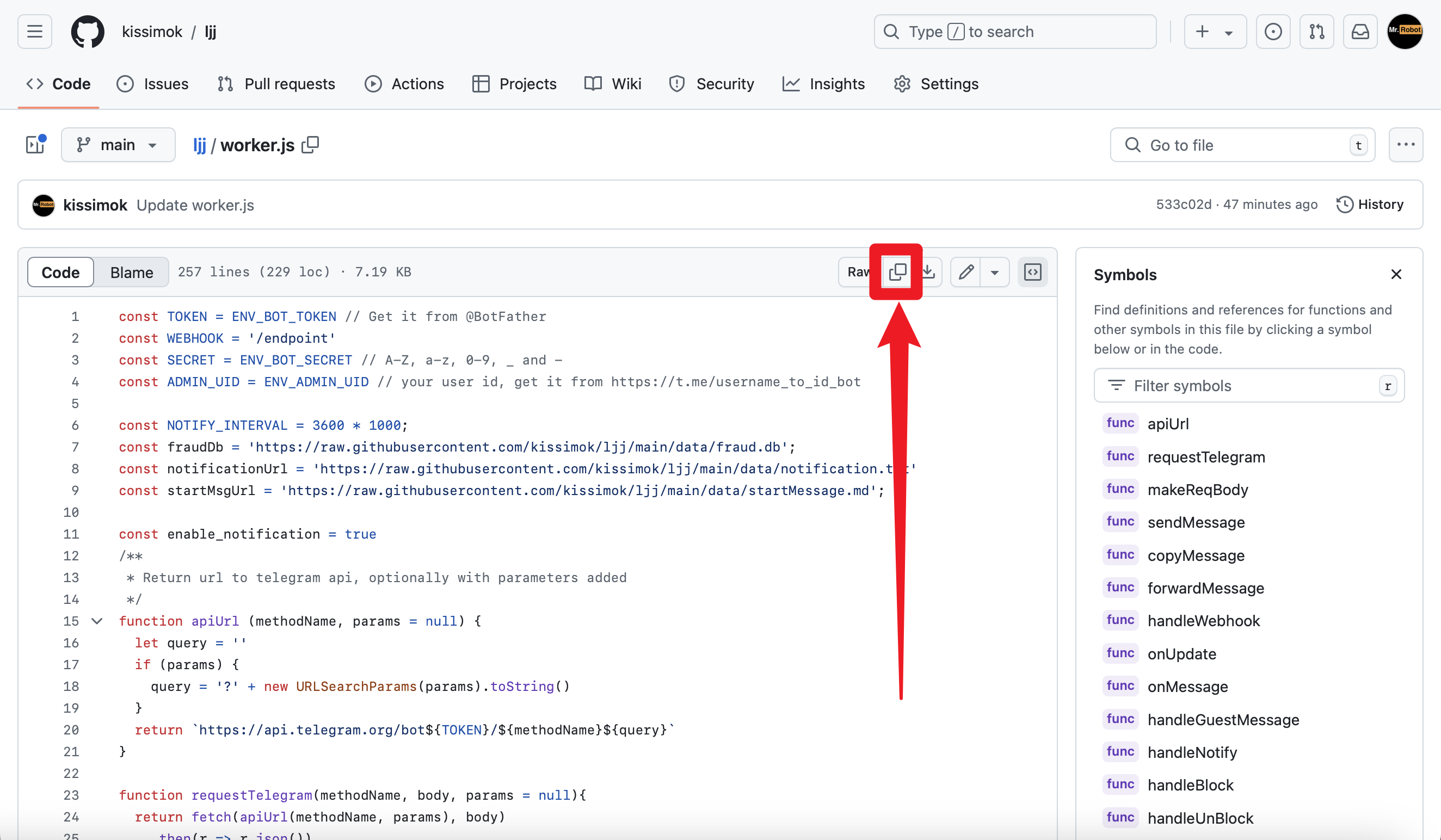
Task: Jump to the requestTelegram symbol
Action: tap(1206, 457)
